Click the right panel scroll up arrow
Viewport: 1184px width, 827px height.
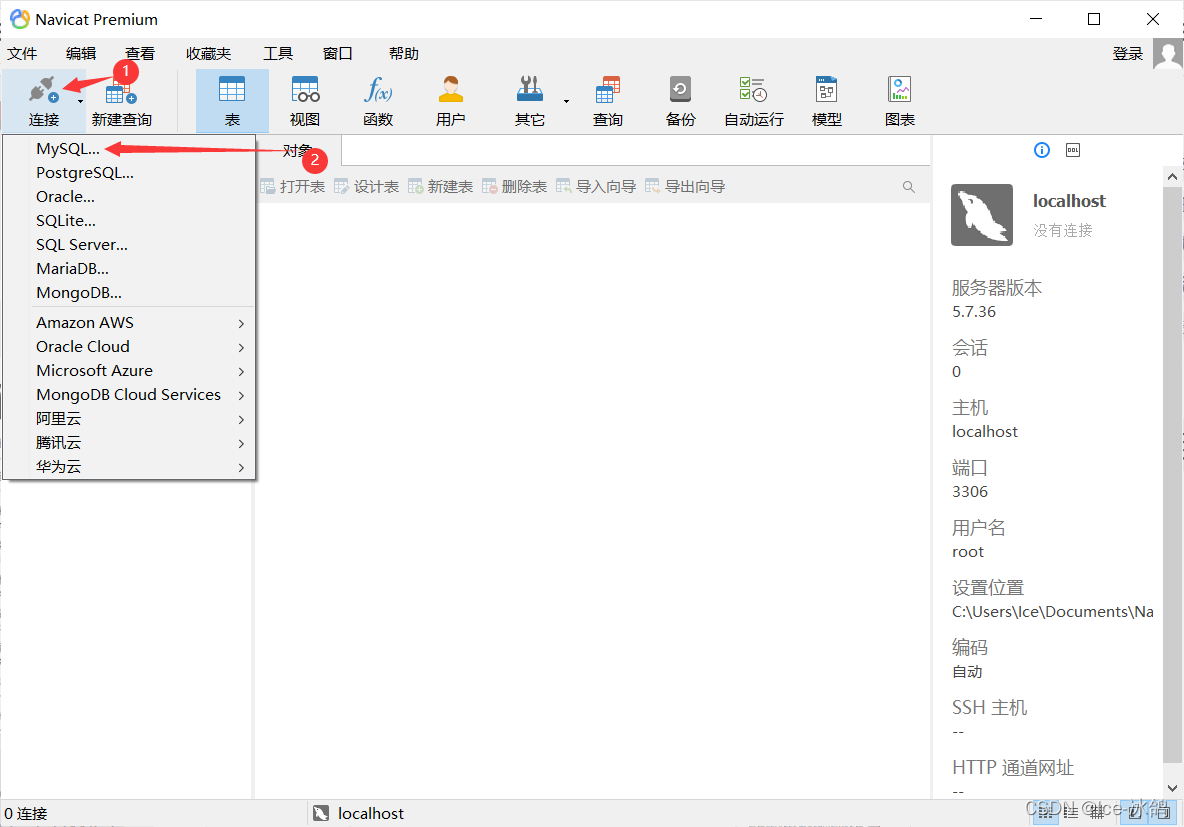tap(1172, 176)
